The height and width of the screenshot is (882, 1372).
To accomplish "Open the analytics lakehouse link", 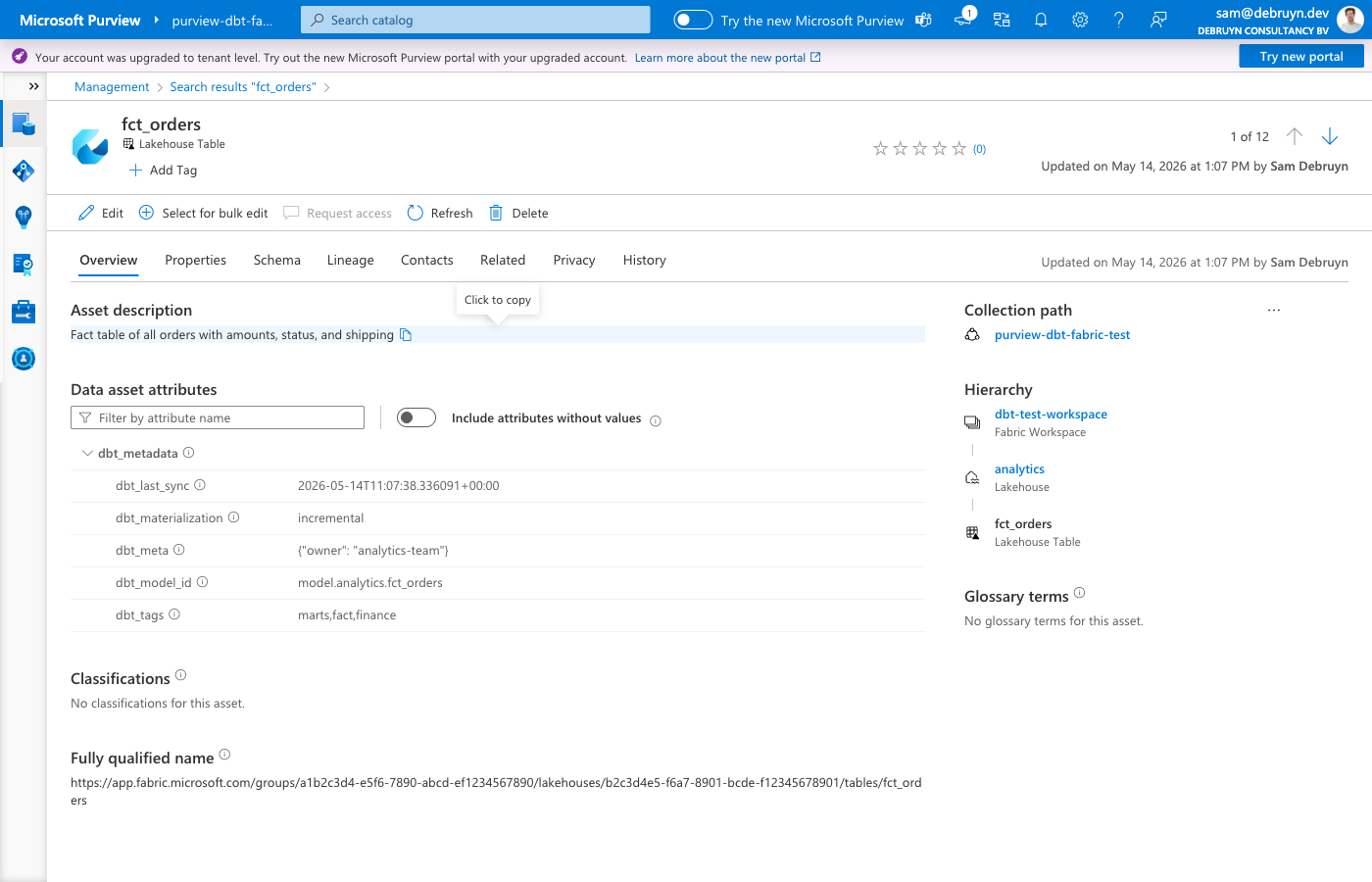I will click(1019, 469).
